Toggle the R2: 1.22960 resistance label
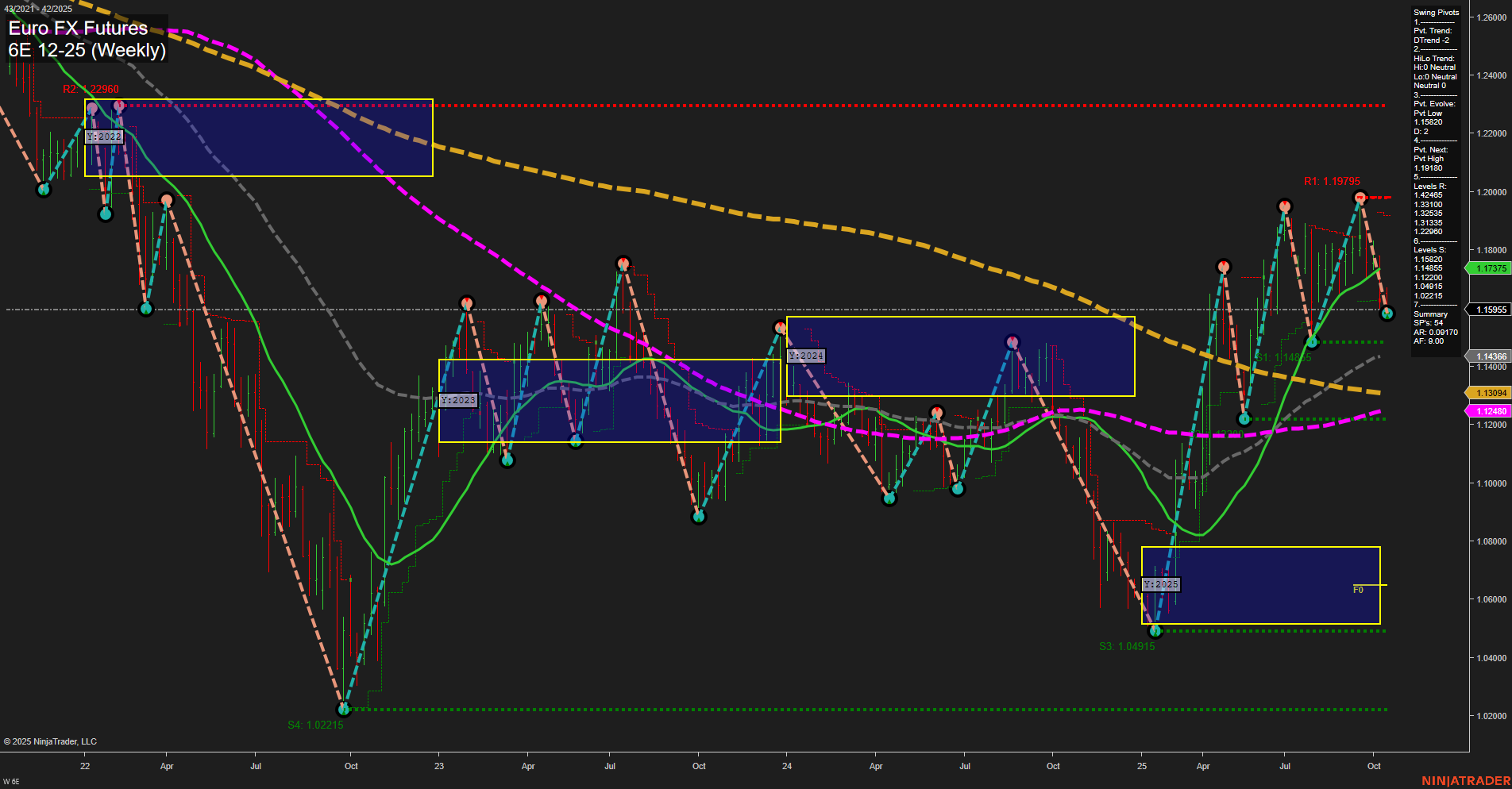The width and height of the screenshot is (1512, 789). [93, 89]
